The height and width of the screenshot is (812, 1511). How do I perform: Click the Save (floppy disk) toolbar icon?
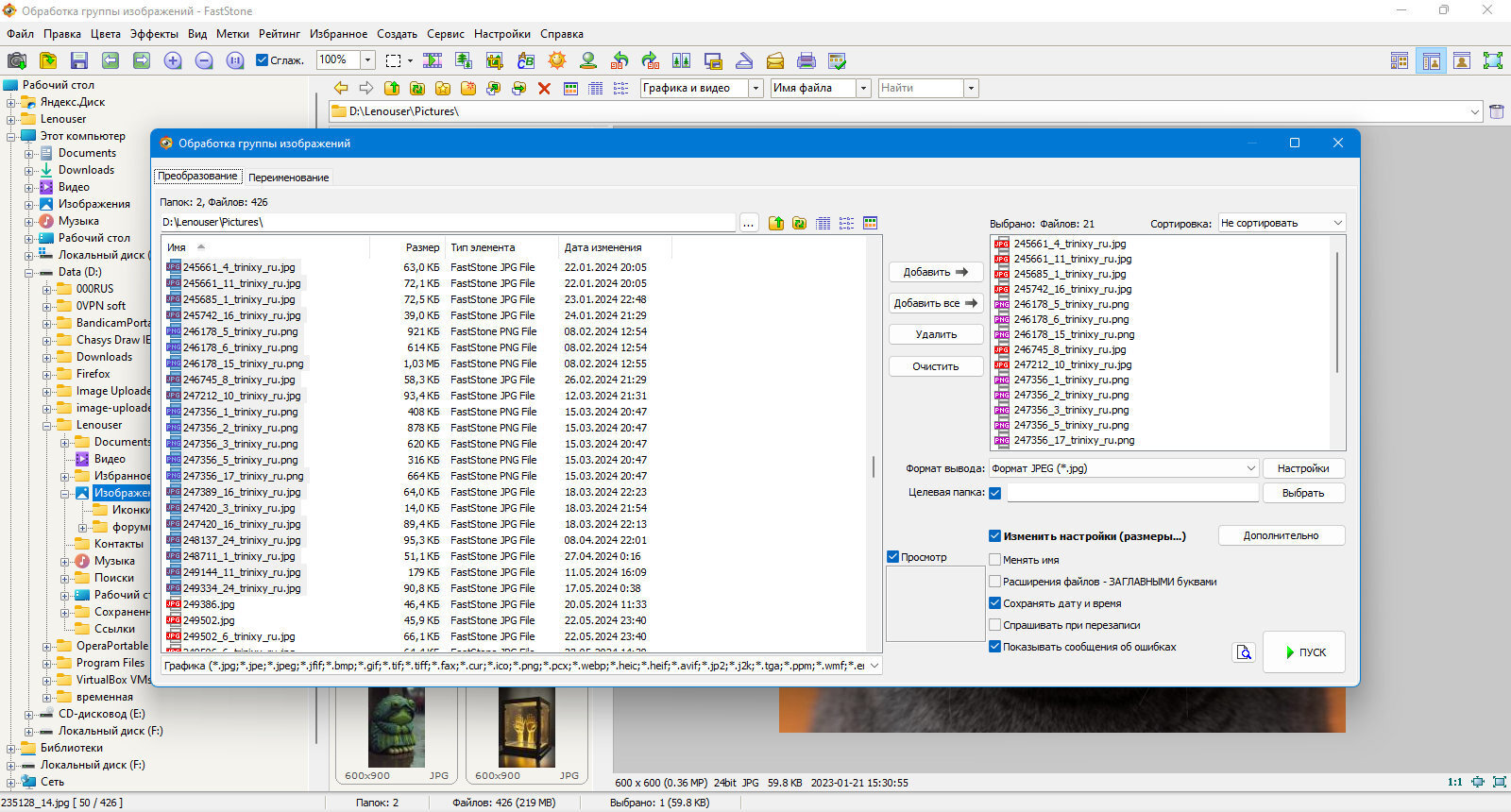click(x=79, y=60)
